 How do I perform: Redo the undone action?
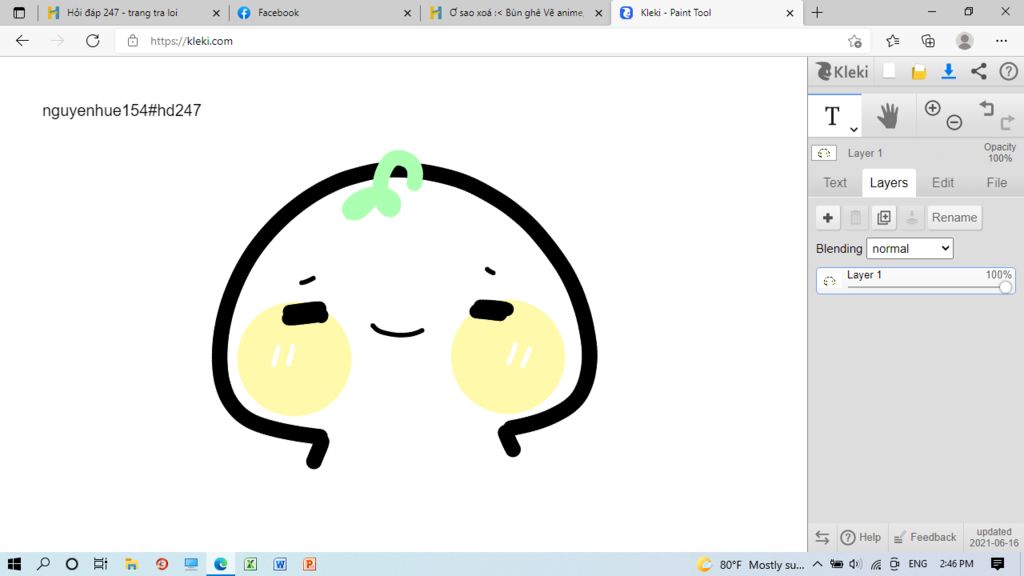point(1007,122)
